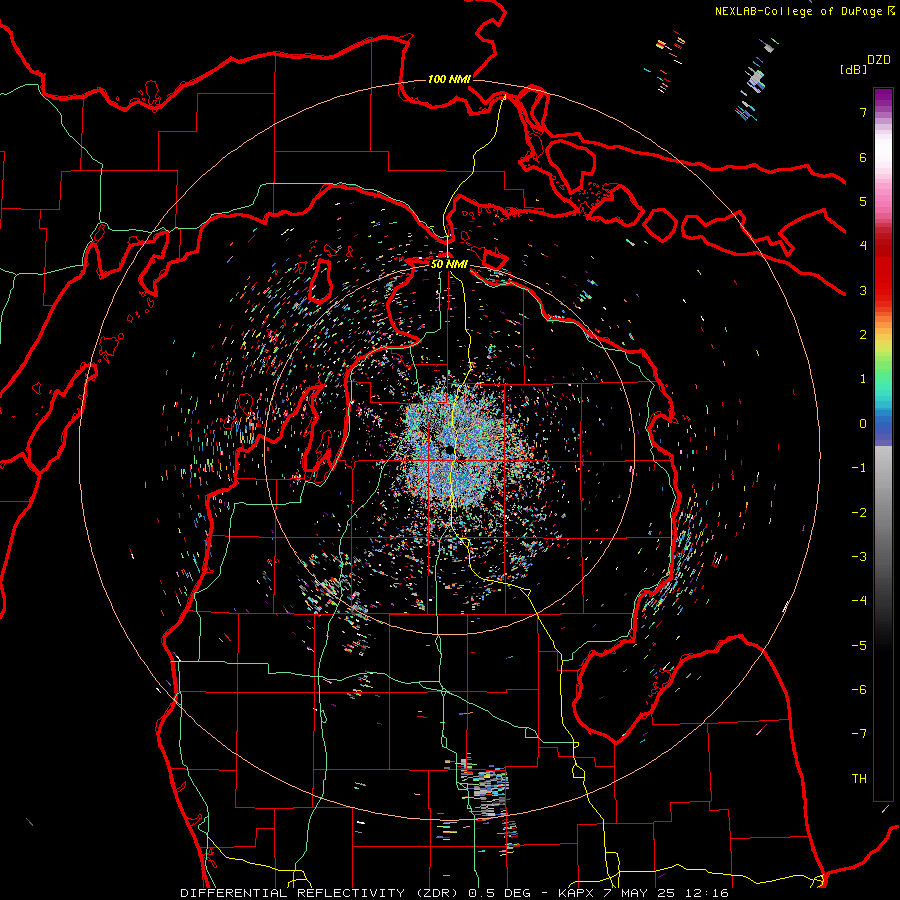Screen dimensions: 900x900
Task: Click the 7 MAY 25 12:16 timestamp
Action: [x=668, y=893]
